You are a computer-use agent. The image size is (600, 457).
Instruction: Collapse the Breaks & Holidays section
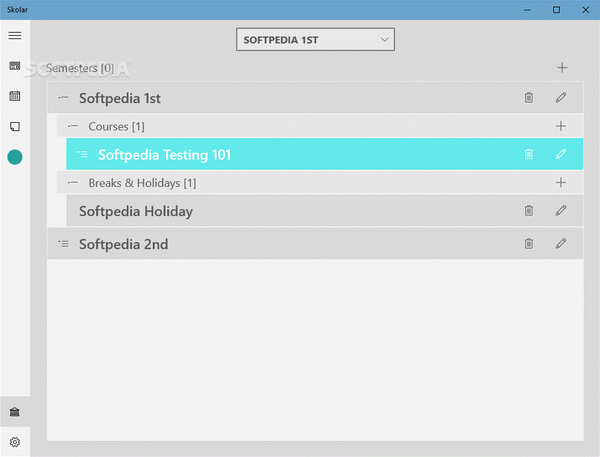(73, 183)
